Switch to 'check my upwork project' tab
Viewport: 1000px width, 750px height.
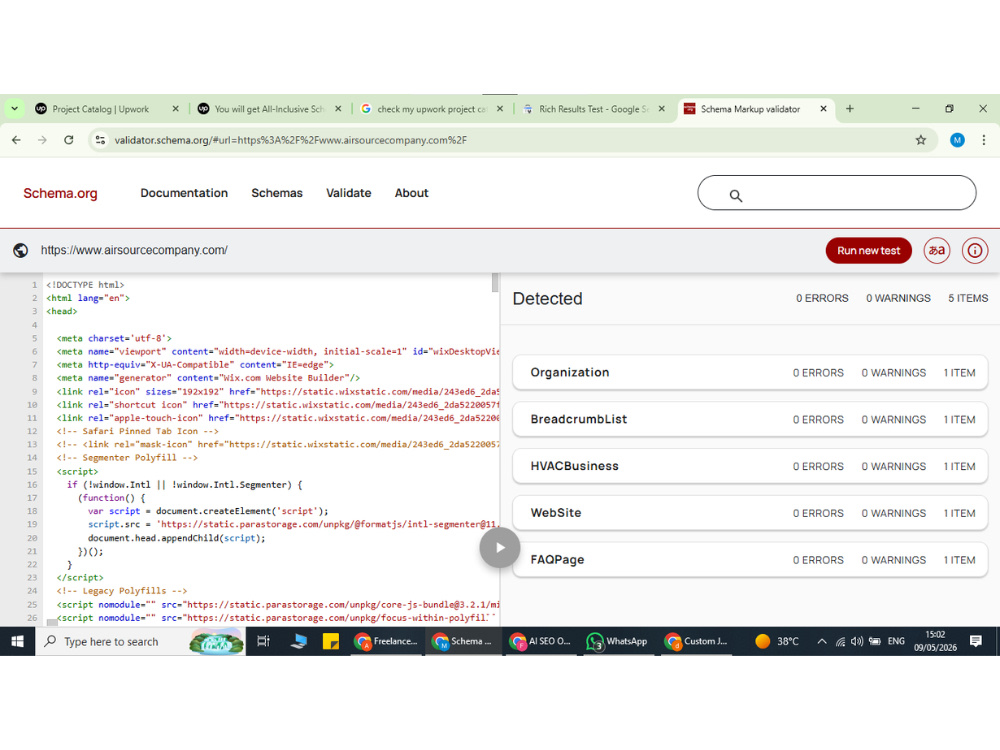point(432,109)
